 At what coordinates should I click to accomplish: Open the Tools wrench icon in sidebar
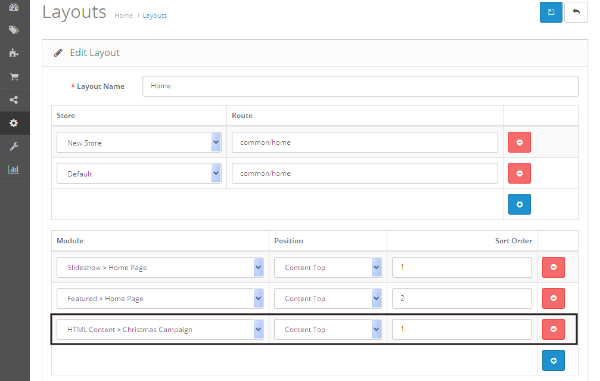click(14, 146)
